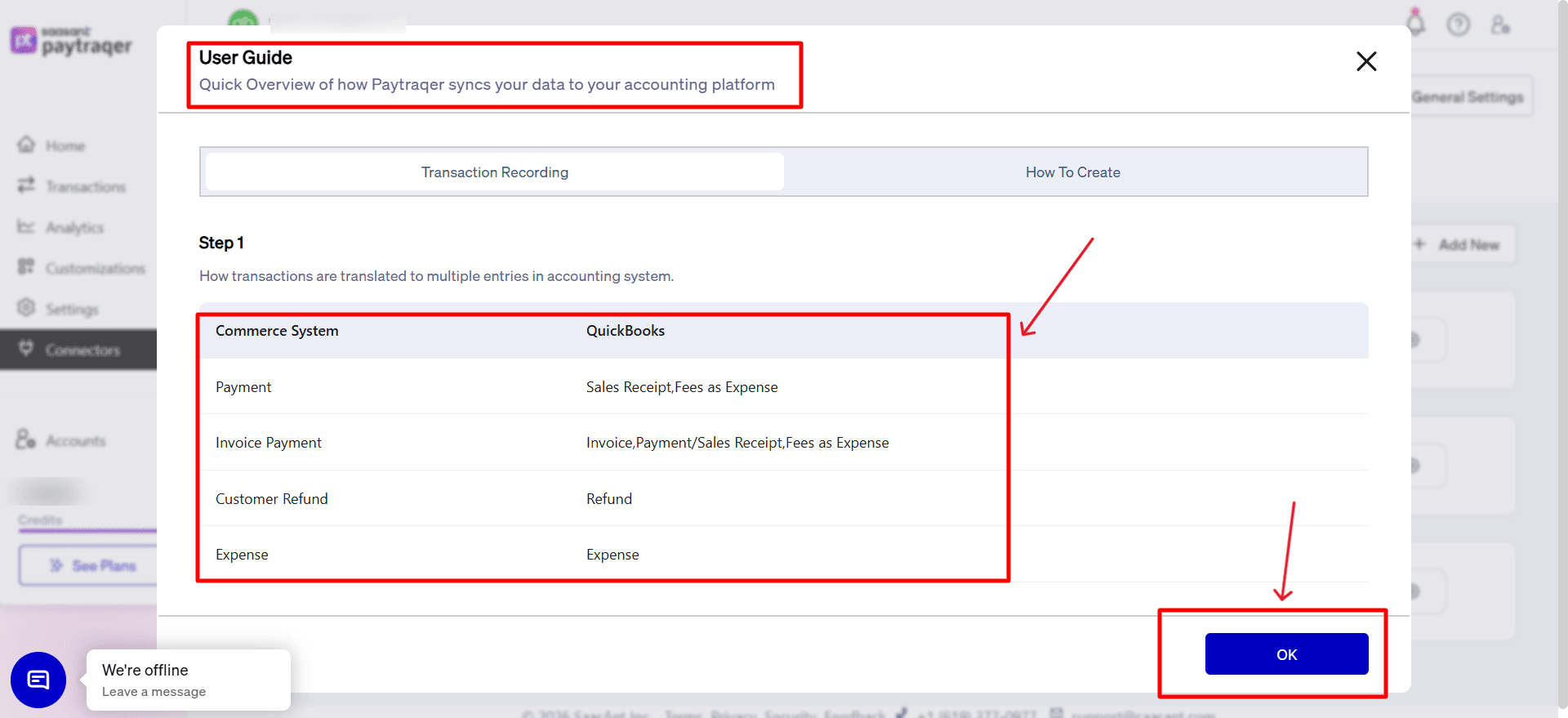The height and width of the screenshot is (718, 1568).
Task: Open Transactions in the sidebar
Action: (72, 186)
